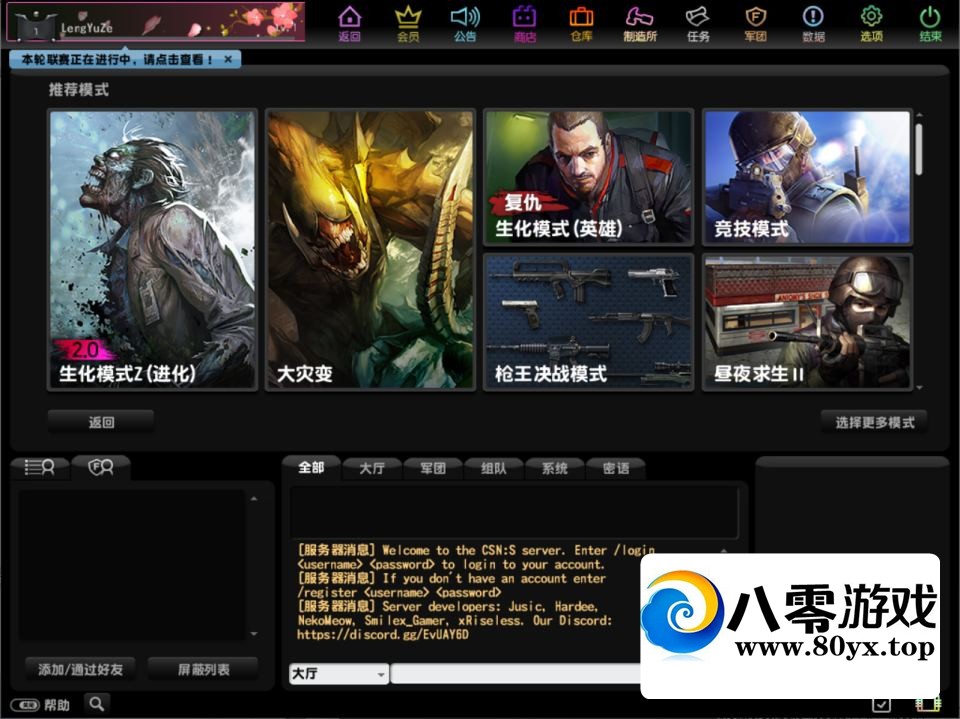Click the 'Welcome to the CSN:S server' message
Screen dimensions: 960x719
click(476, 557)
